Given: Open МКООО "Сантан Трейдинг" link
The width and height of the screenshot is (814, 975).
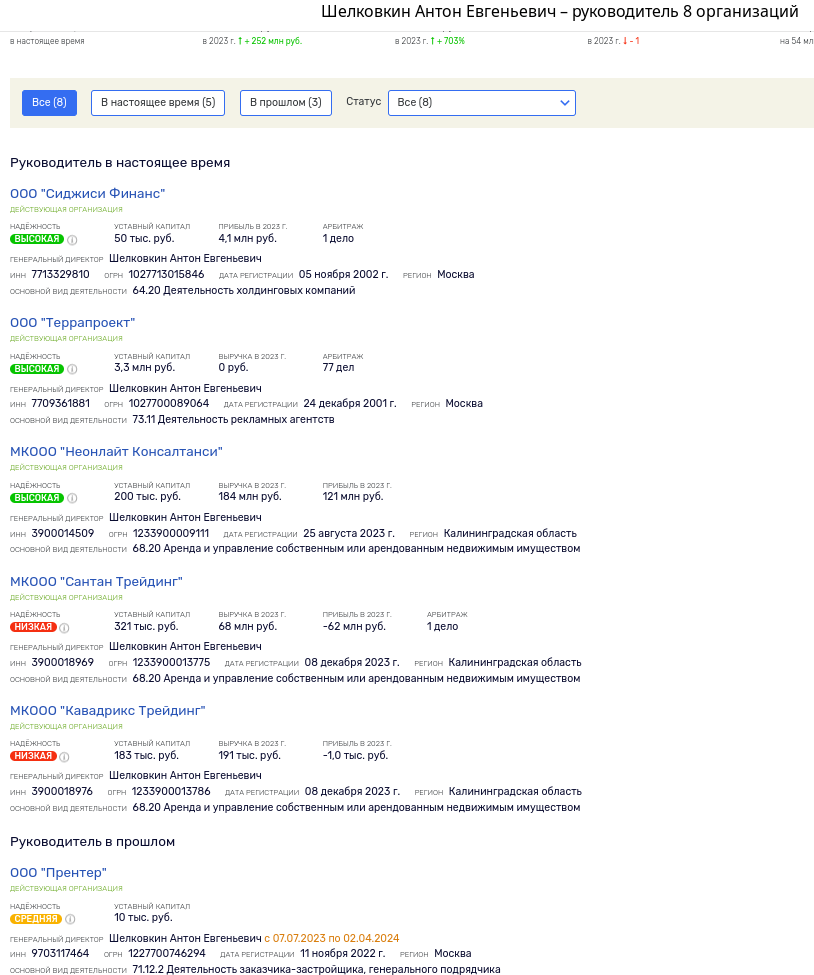Looking at the screenshot, I should coord(96,581).
